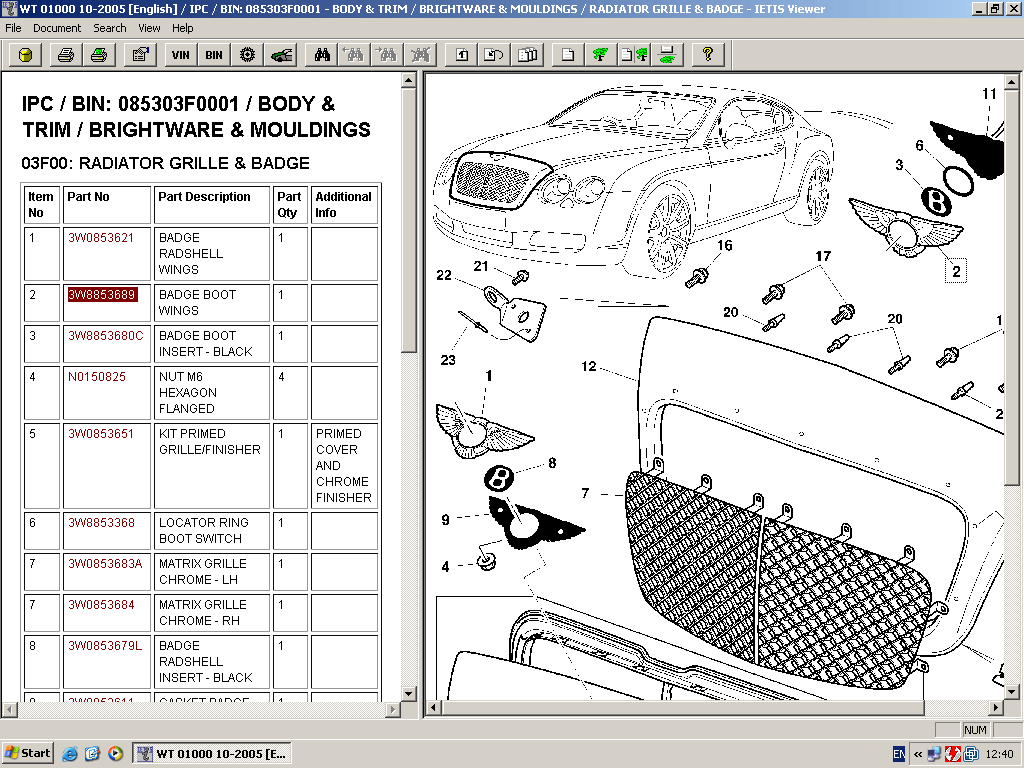Click the "MATRIX GRILLE CHROME - LH" description

click(203, 571)
